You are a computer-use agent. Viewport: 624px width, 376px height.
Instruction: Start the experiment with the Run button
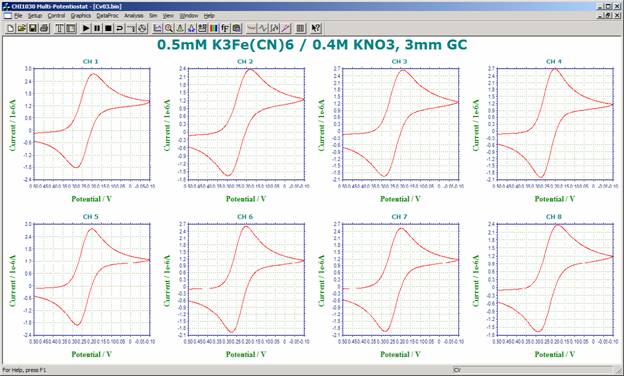click(x=86, y=28)
